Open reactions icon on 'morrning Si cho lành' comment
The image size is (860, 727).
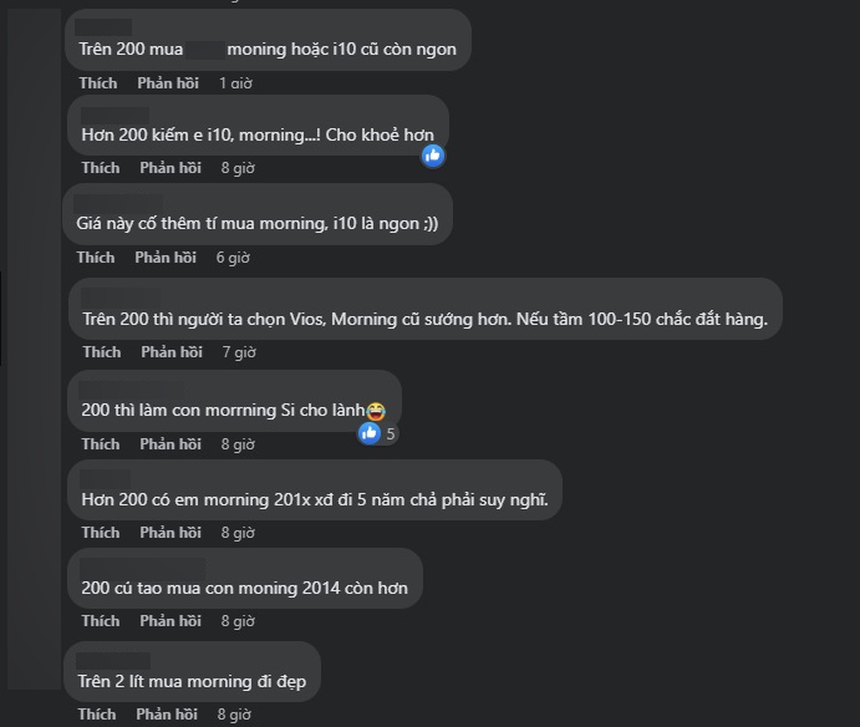pos(370,433)
